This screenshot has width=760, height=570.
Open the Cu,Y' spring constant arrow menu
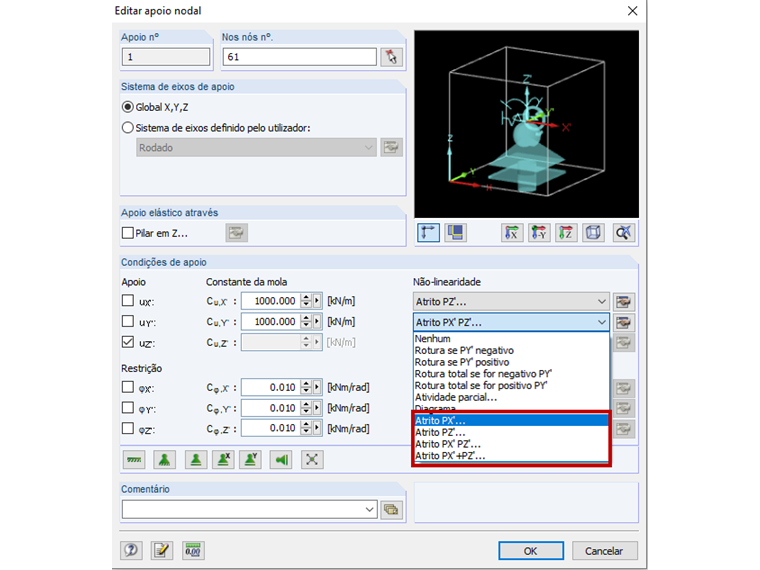click(x=317, y=321)
